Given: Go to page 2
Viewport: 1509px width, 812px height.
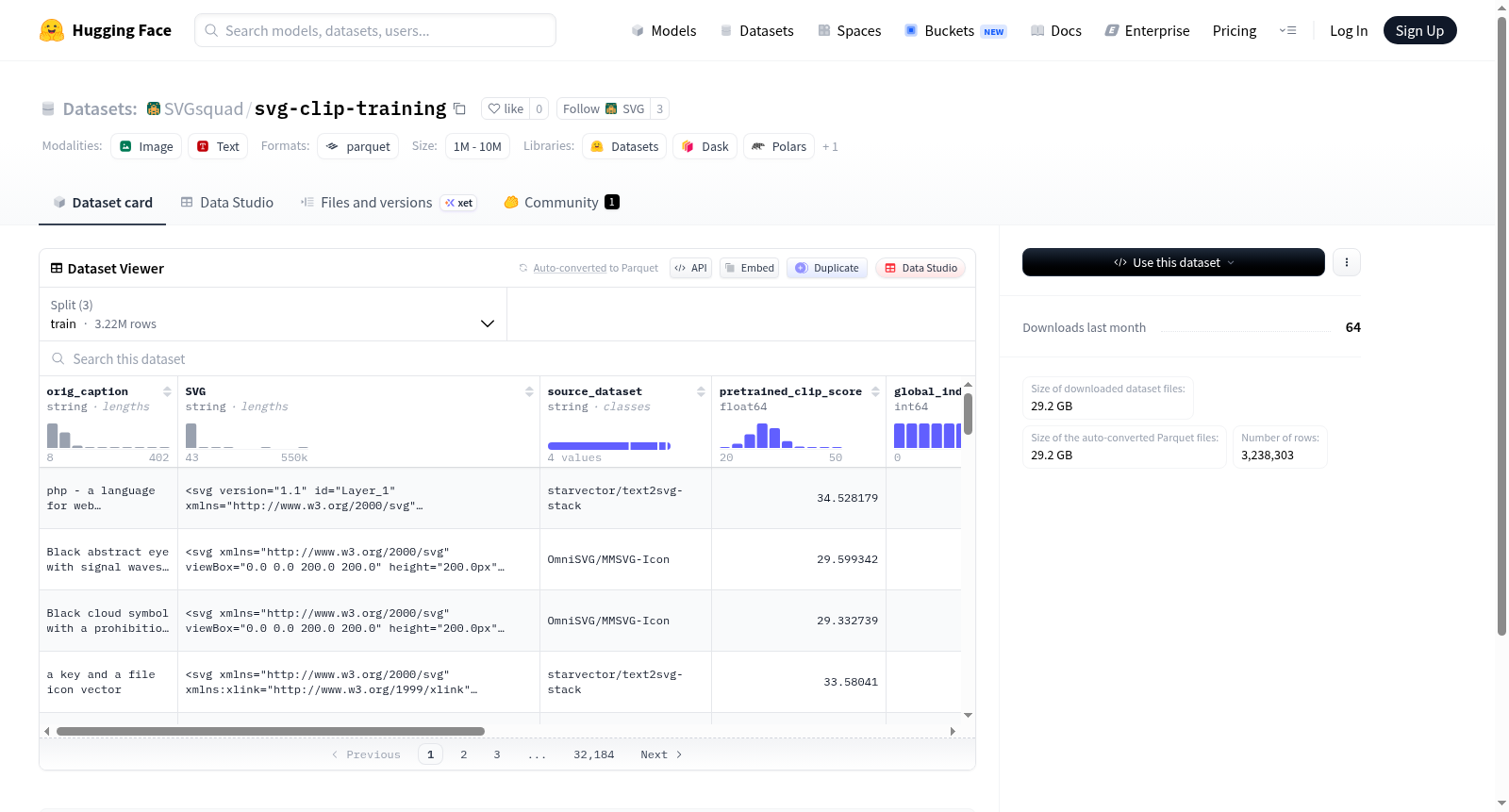Looking at the screenshot, I should [x=463, y=754].
